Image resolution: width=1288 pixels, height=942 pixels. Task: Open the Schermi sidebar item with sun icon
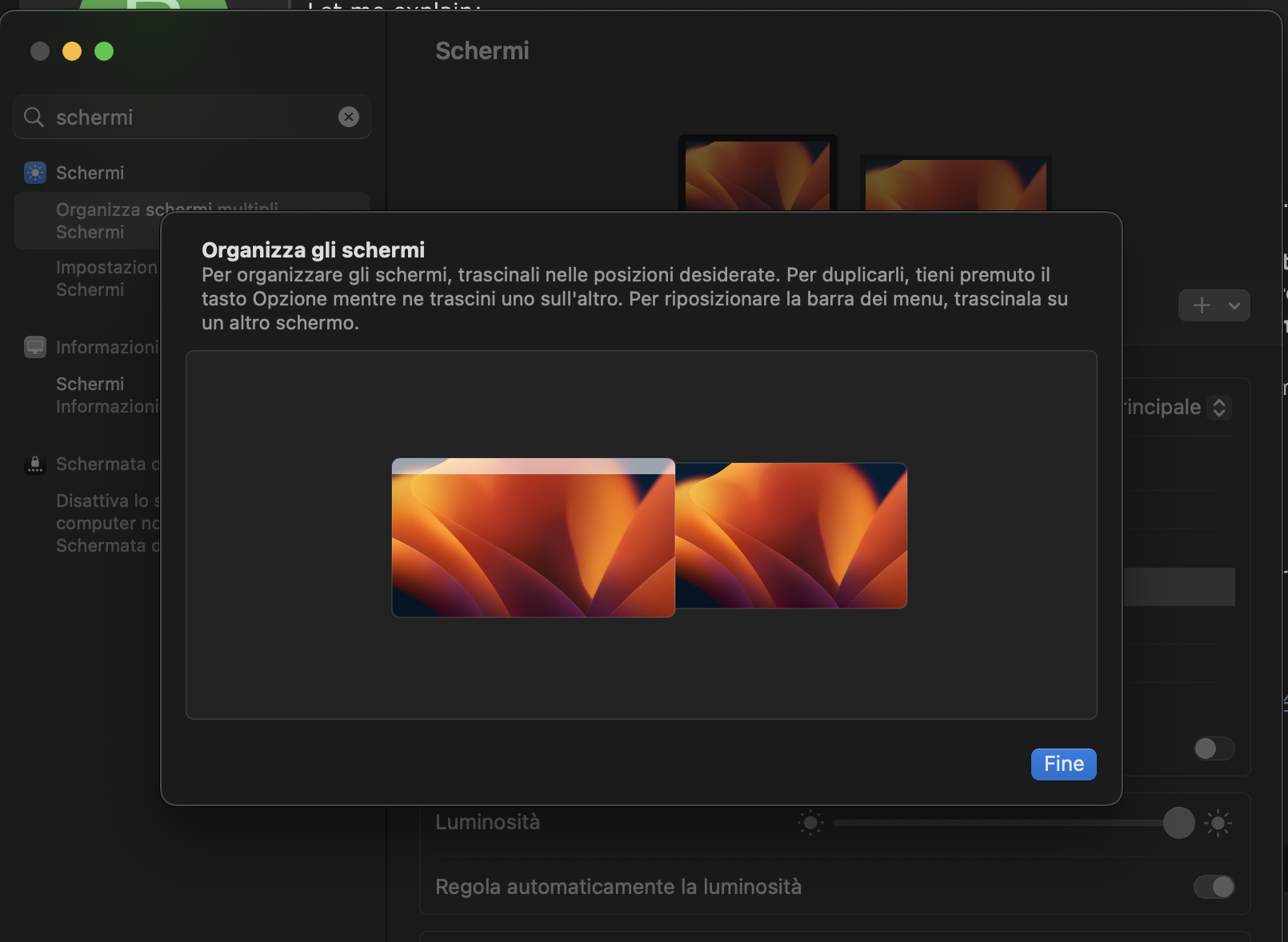(x=35, y=173)
